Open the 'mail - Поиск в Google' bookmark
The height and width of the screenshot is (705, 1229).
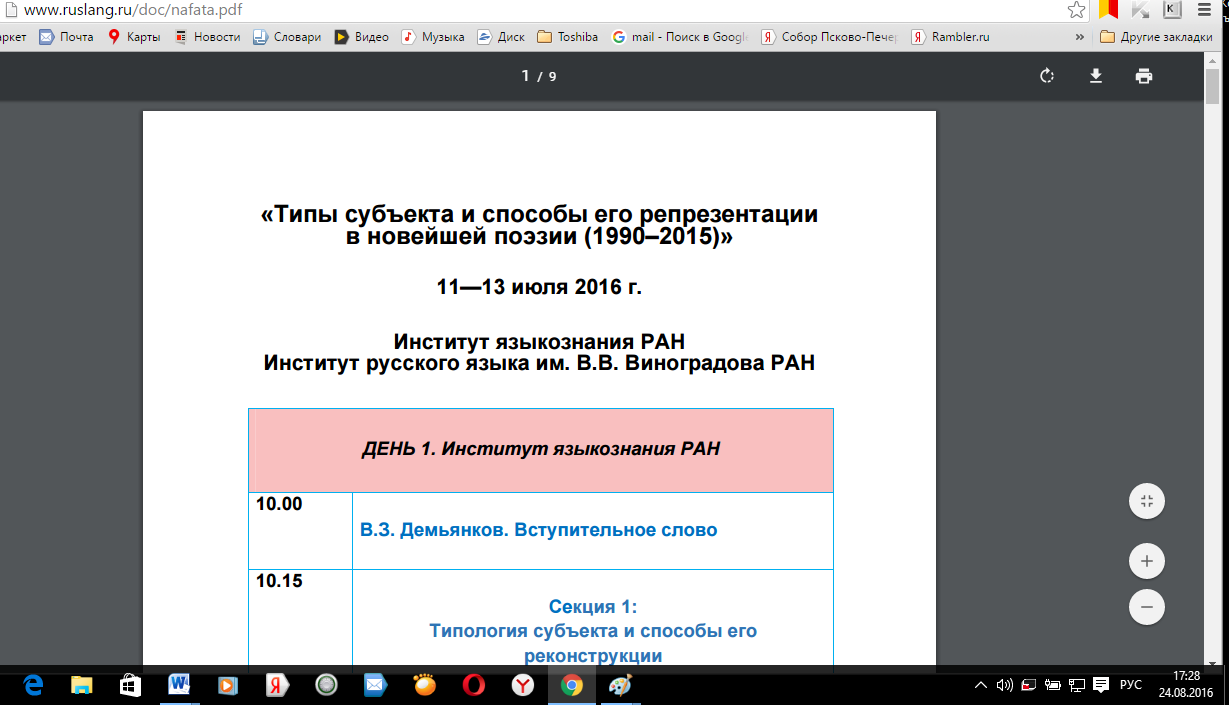point(680,37)
